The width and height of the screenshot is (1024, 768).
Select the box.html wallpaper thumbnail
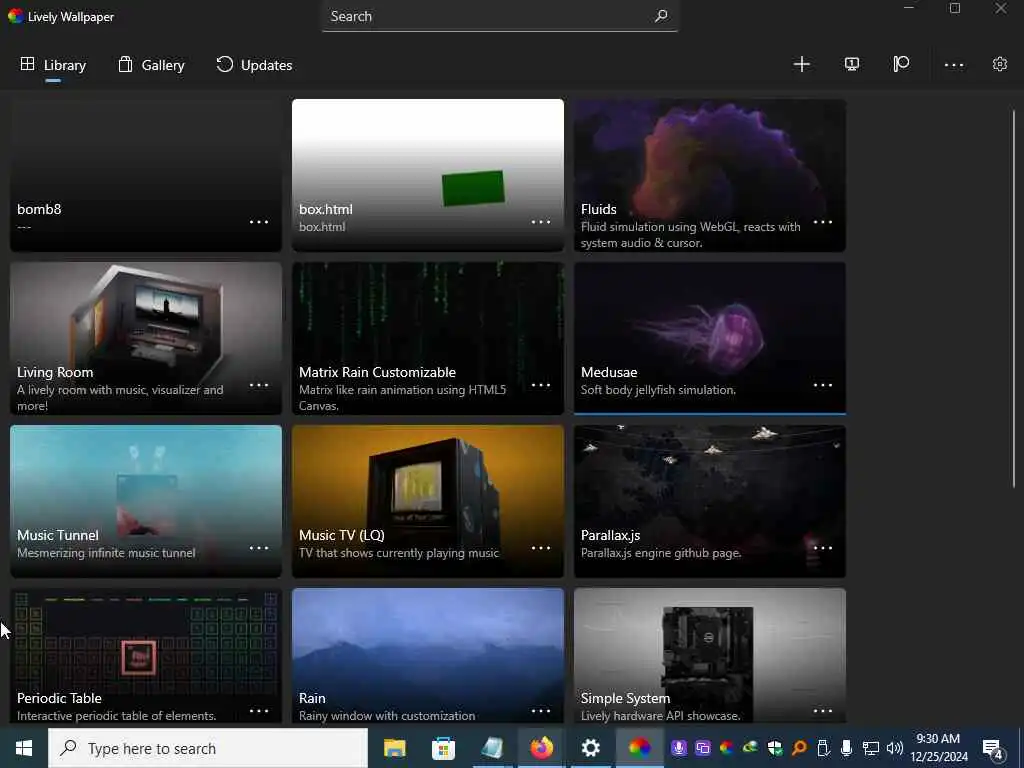428,175
